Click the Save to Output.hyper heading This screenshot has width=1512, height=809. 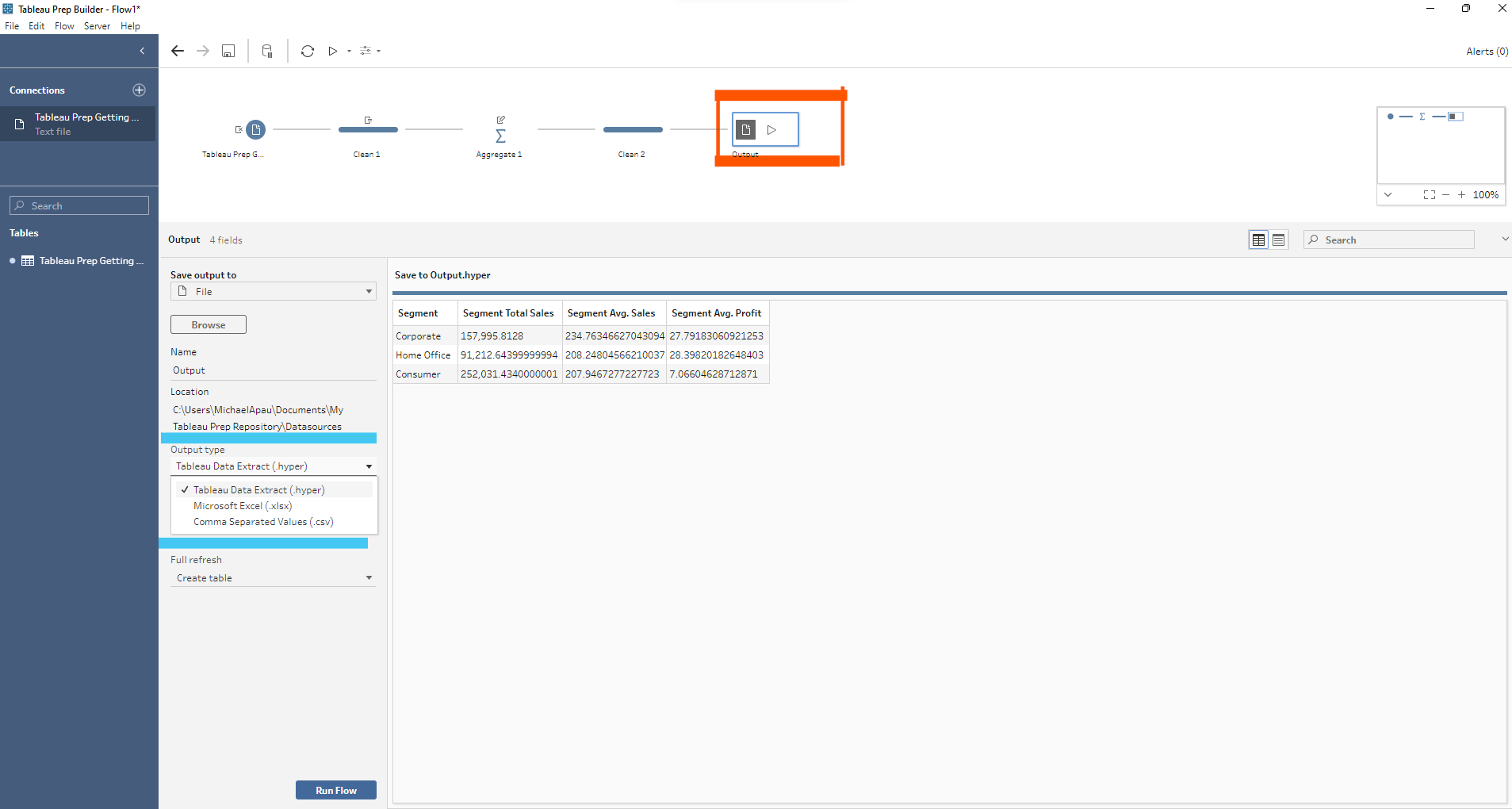[x=442, y=275]
